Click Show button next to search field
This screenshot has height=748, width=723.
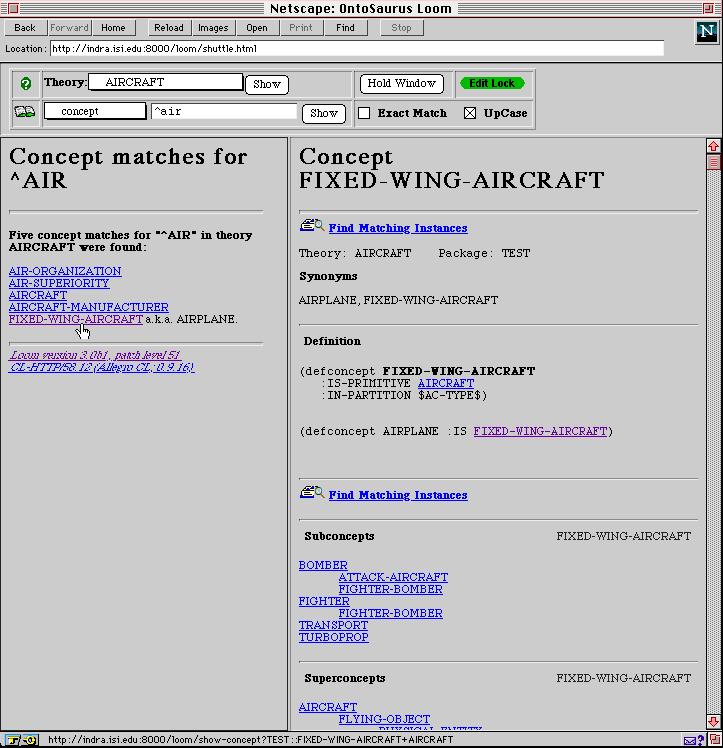coord(324,114)
